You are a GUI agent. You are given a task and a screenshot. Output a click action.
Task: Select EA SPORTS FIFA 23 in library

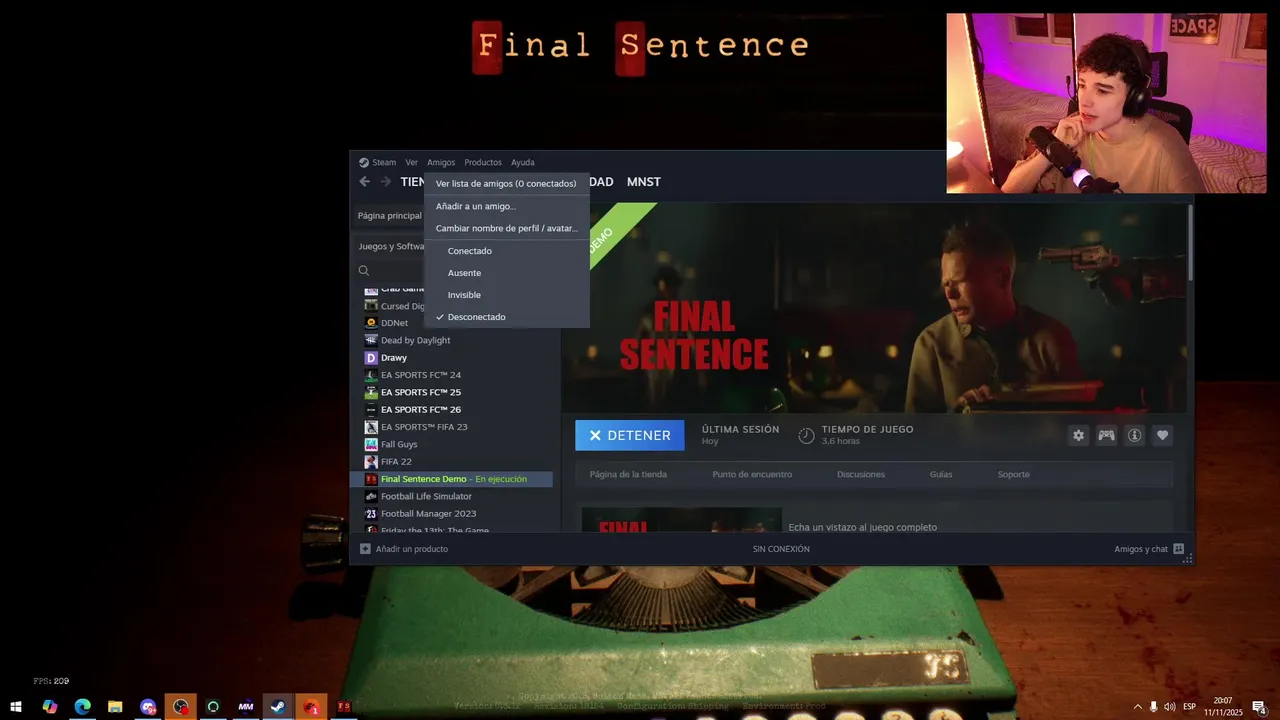(424, 427)
